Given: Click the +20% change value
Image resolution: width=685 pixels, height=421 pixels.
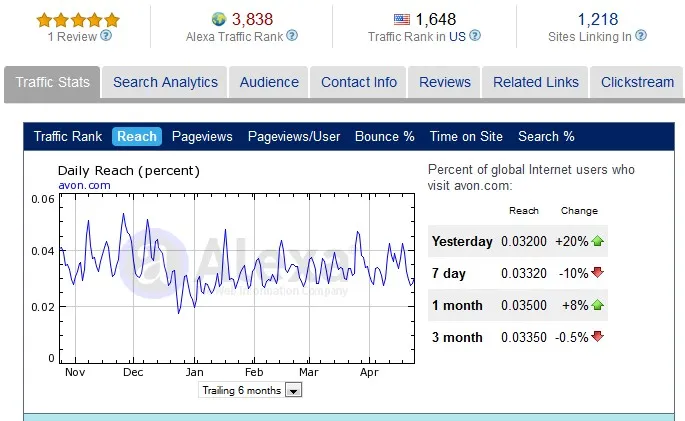Looking at the screenshot, I should coord(572,241).
